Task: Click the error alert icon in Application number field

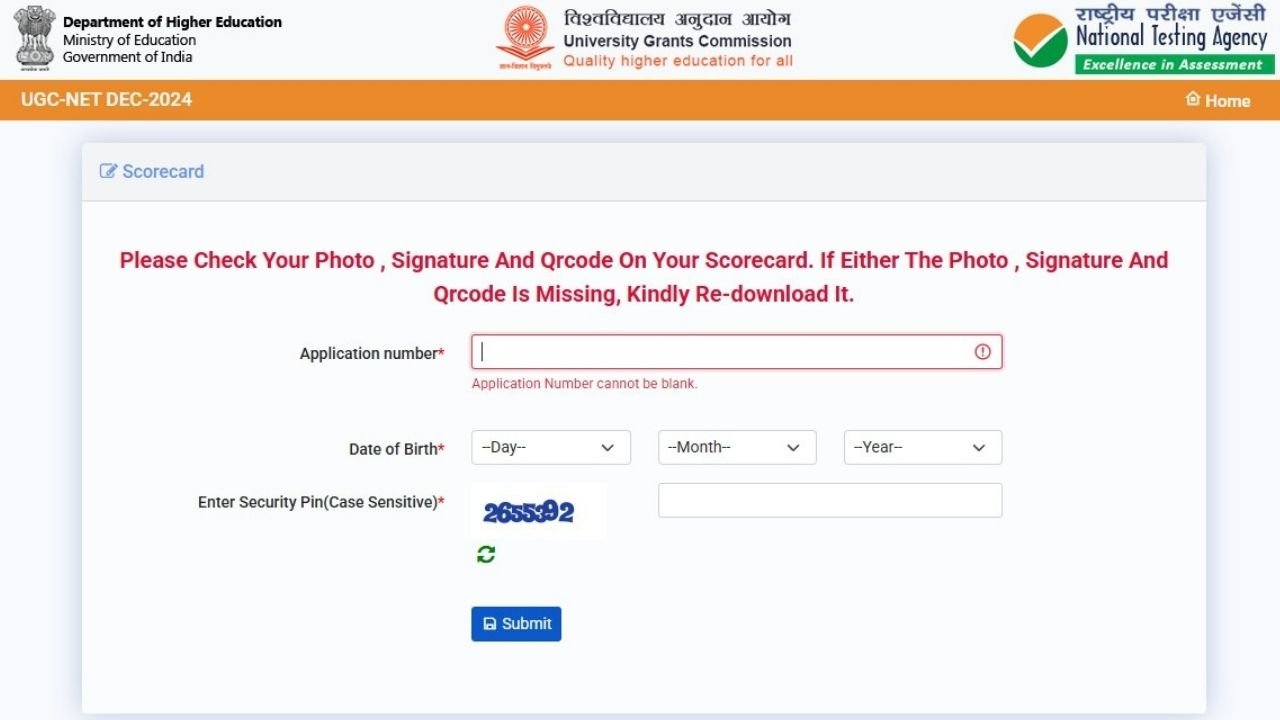Action: click(x=982, y=352)
